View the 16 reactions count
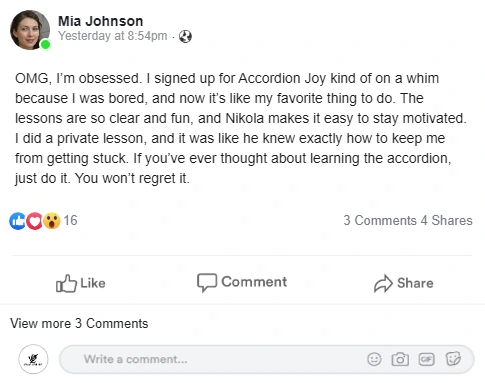The width and height of the screenshot is (485, 383). [x=70, y=220]
